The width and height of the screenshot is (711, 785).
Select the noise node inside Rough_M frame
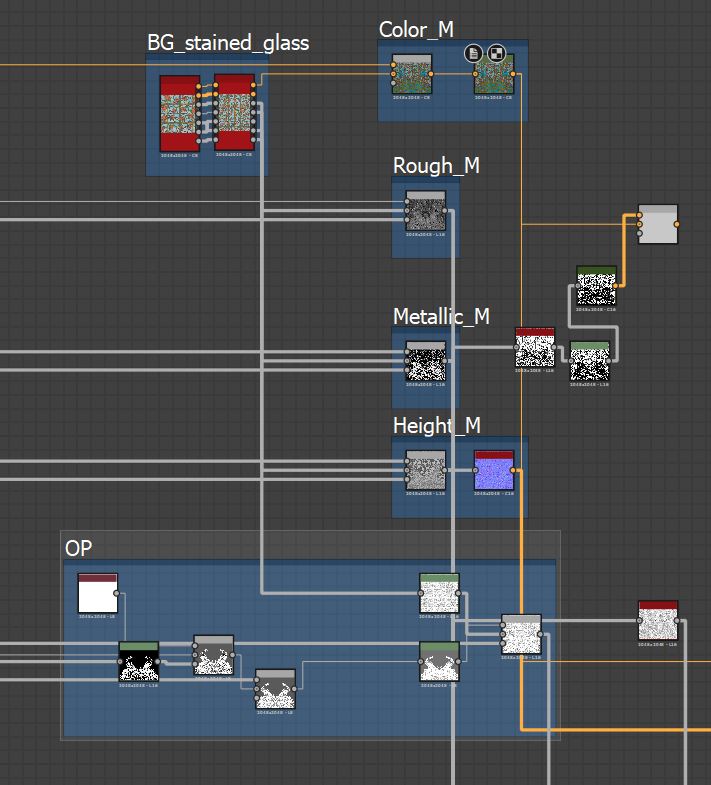click(x=425, y=211)
